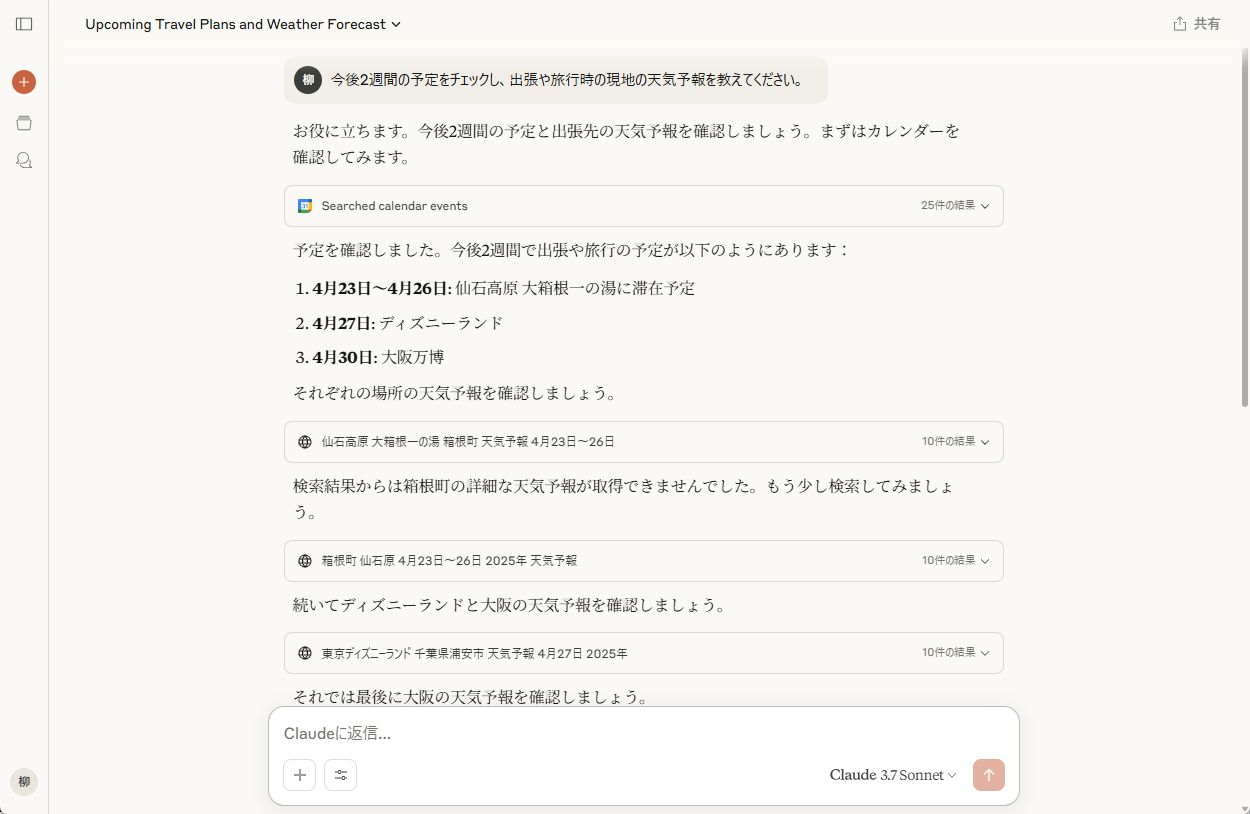Click the globe icon on the 箱根町 仙石原 card

(305, 561)
